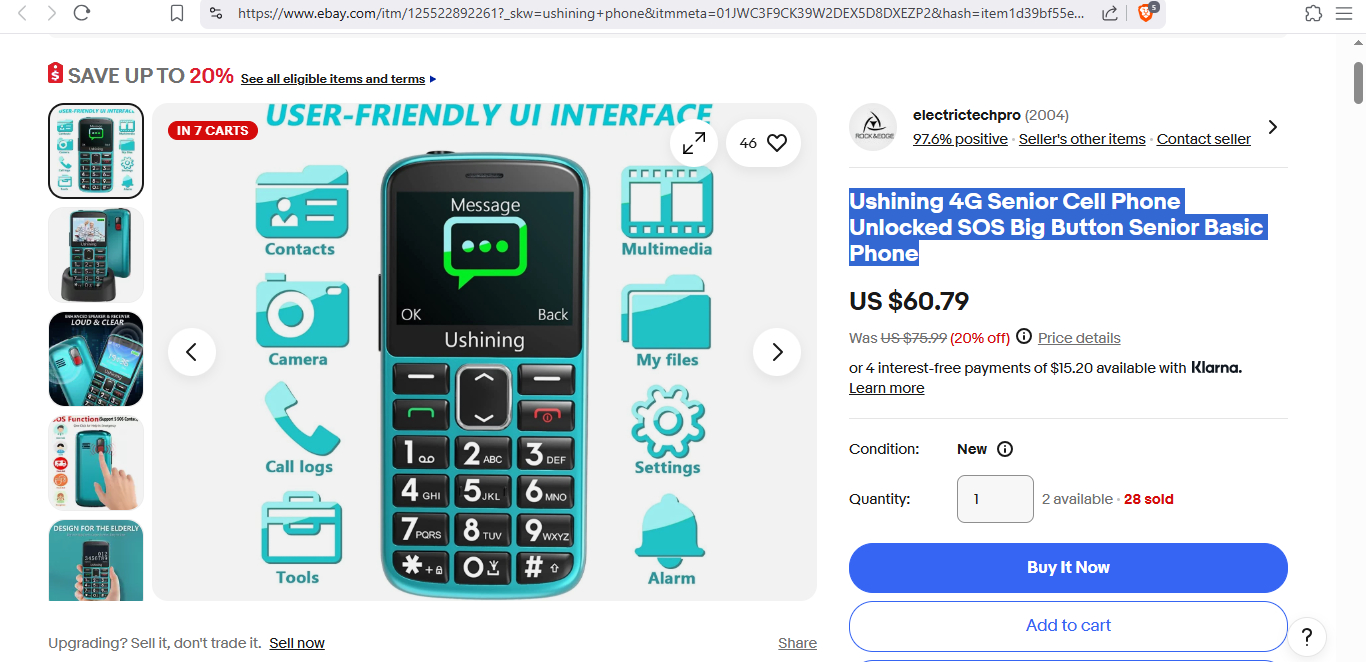The height and width of the screenshot is (662, 1366).
Task: Bookmark this page icon
Action: (x=177, y=13)
